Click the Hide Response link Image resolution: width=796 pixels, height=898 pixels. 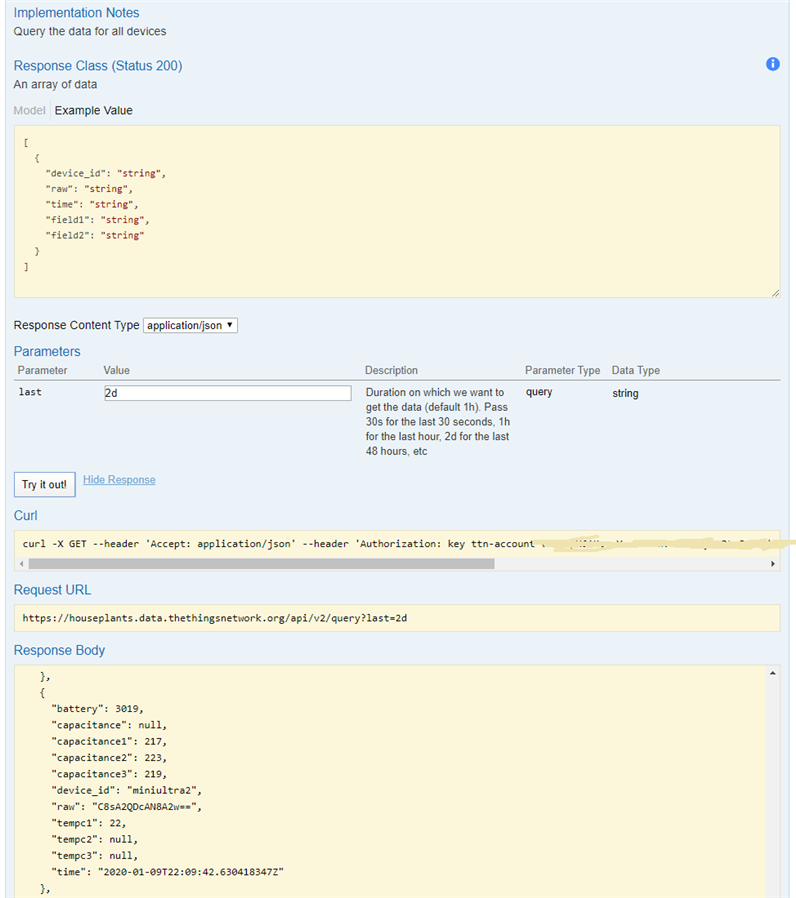[x=119, y=480]
